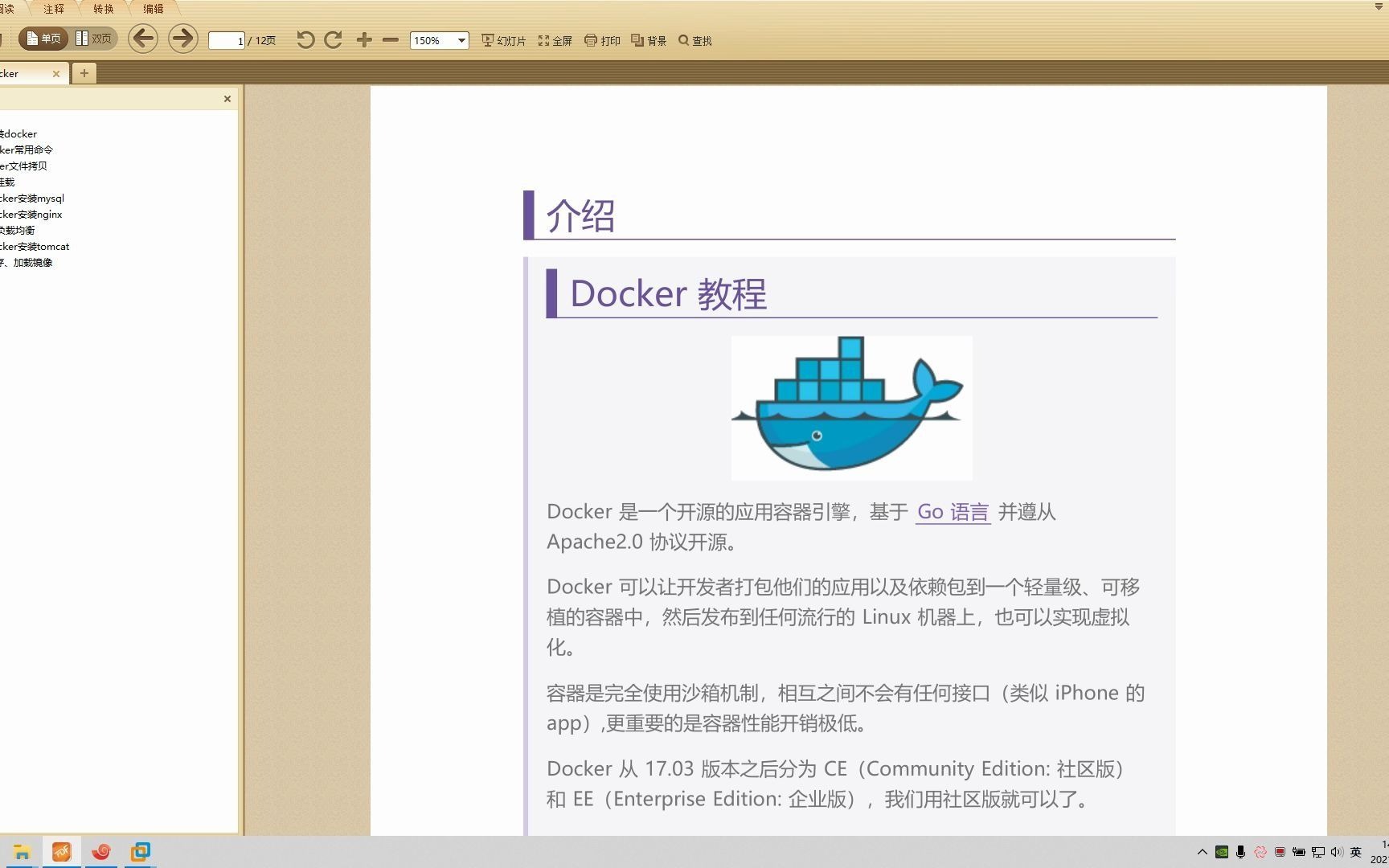
Task: Enter 全屏 fullscreen mode
Action: click(x=556, y=39)
